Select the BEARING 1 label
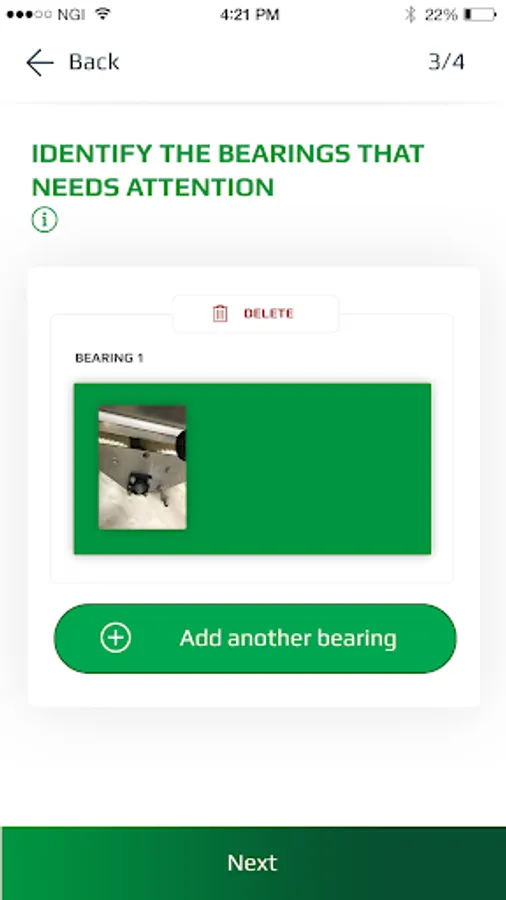Image resolution: width=506 pixels, height=900 pixels. [x=110, y=358]
